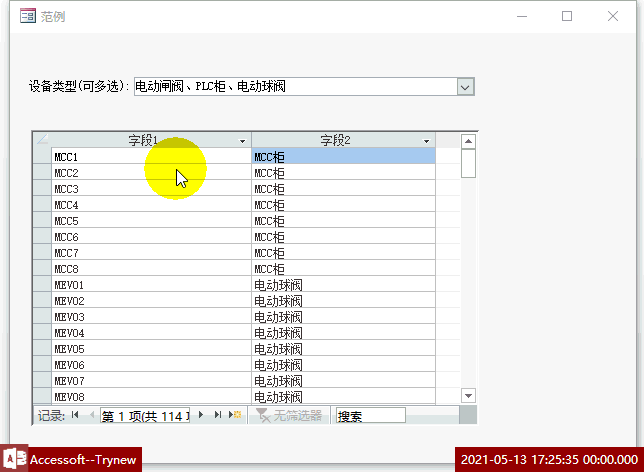The image size is (644, 472).
Task: Maximize the 范例 window
Action: click(x=567, y=16)
